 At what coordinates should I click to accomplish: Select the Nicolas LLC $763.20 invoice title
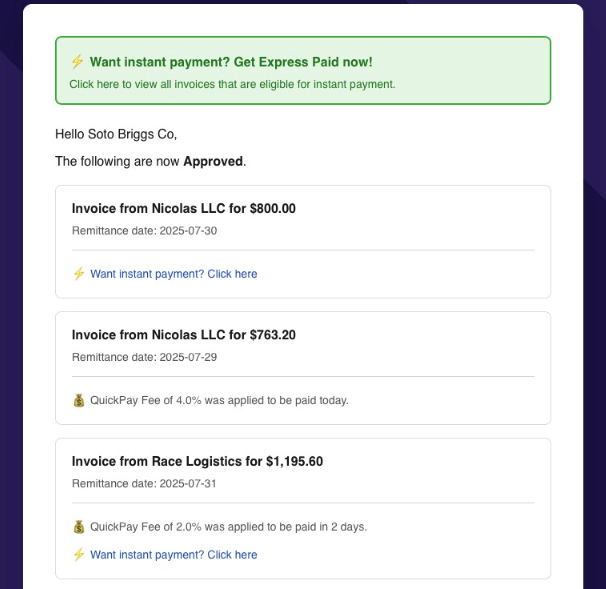183,335
